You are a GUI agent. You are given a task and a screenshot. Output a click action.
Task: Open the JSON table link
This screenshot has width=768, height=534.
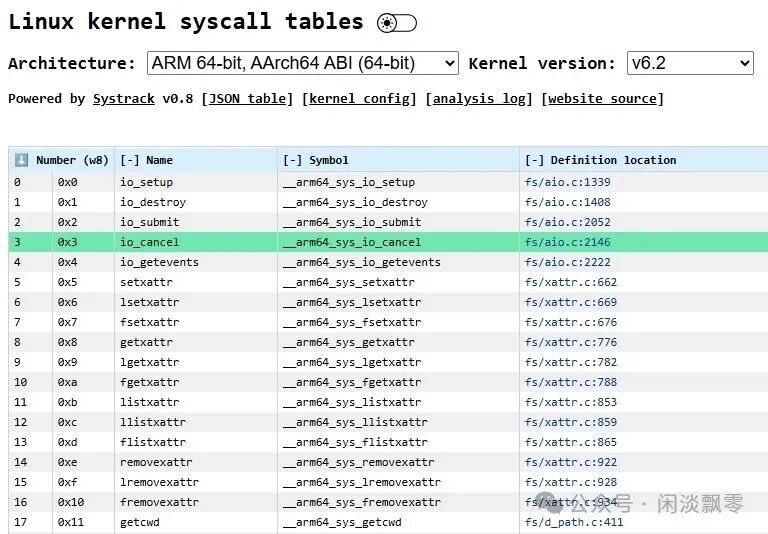click(247, 99)
